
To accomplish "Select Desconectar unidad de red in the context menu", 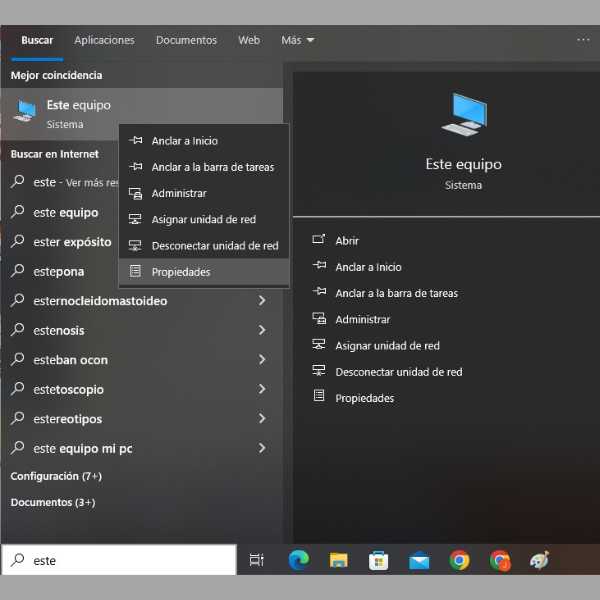I will tap(214, 246).
